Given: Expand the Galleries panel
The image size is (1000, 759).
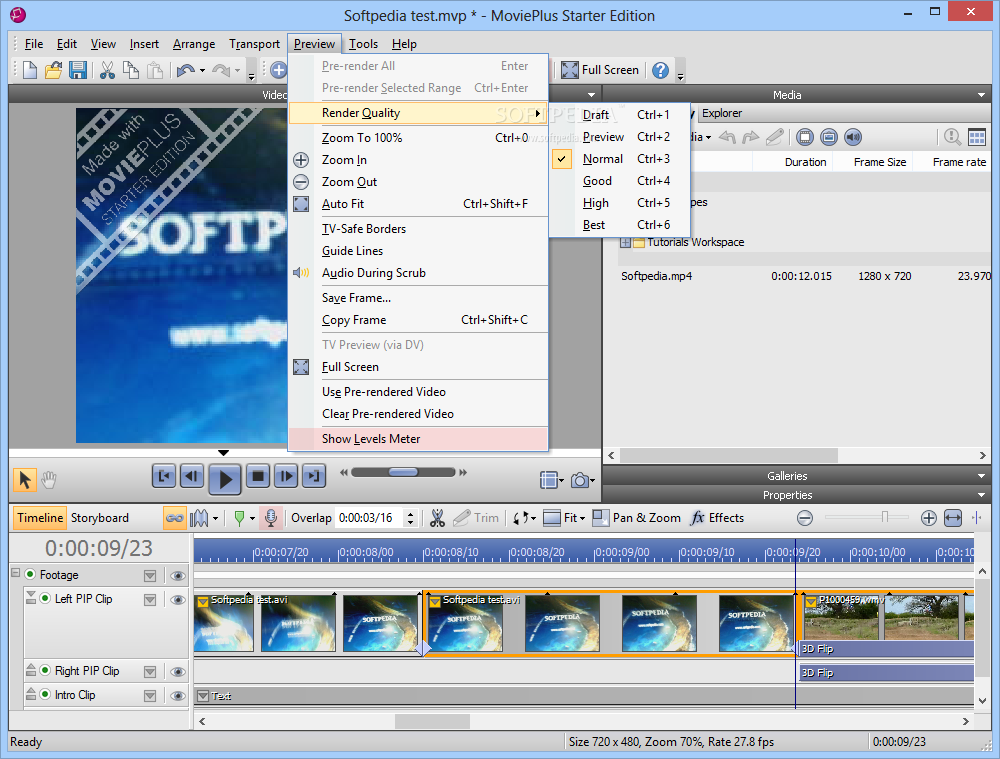Looking at the screenshot, I should [x=981, y=476].
